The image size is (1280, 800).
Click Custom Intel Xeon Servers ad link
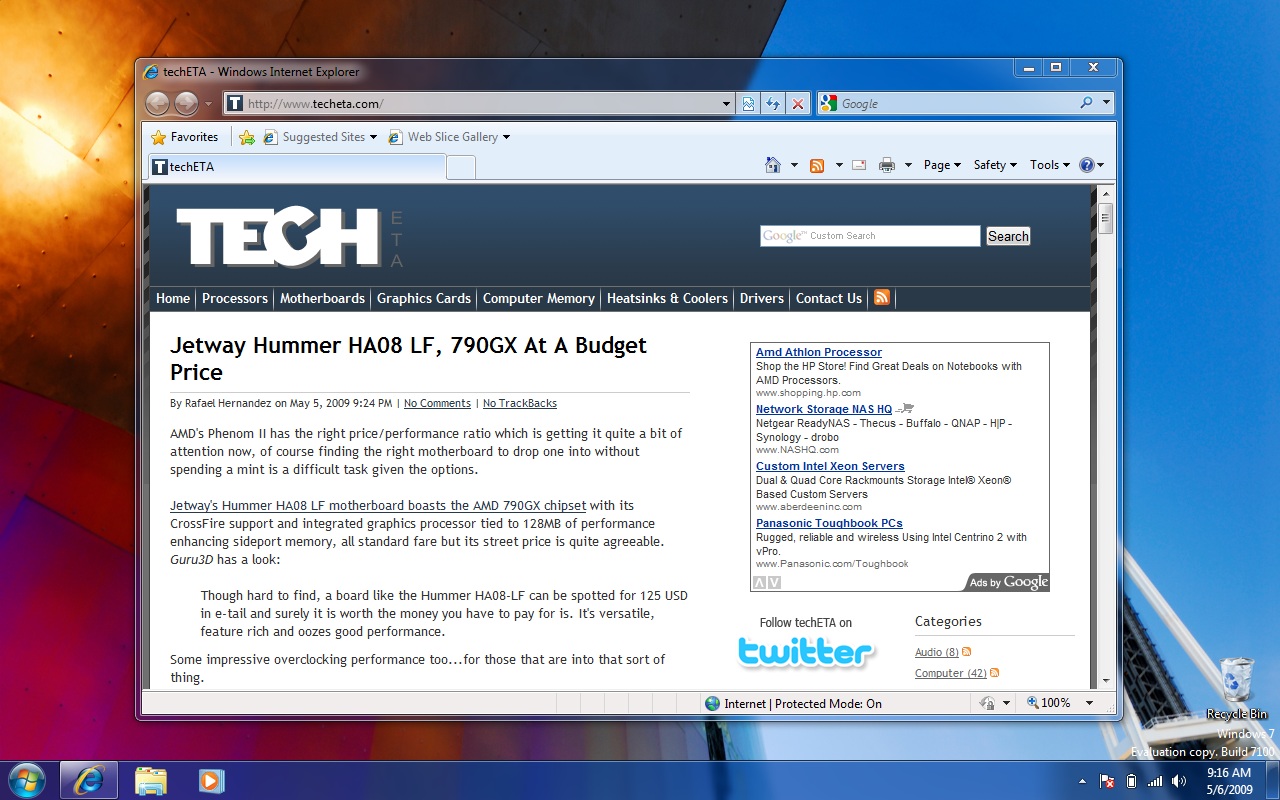pos(830,466)
